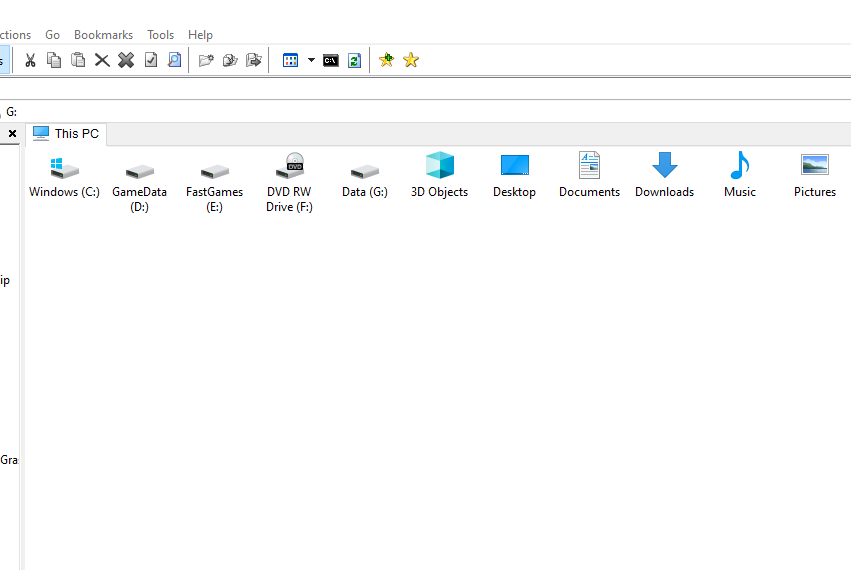Click the G: drive bar button
Image resolution: width=851 pixels, height=570 pixels.
pos(11,112)
